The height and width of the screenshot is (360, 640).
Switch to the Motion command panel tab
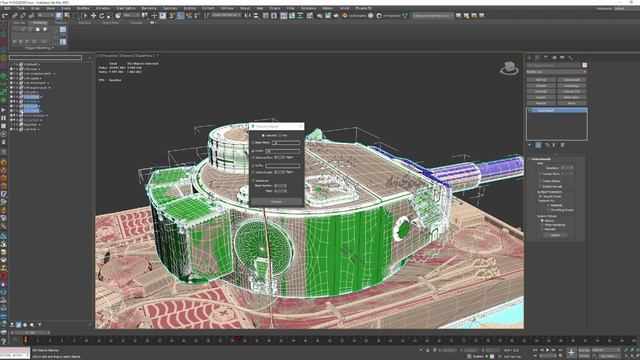pyautogui.click(x=554, y=58)
